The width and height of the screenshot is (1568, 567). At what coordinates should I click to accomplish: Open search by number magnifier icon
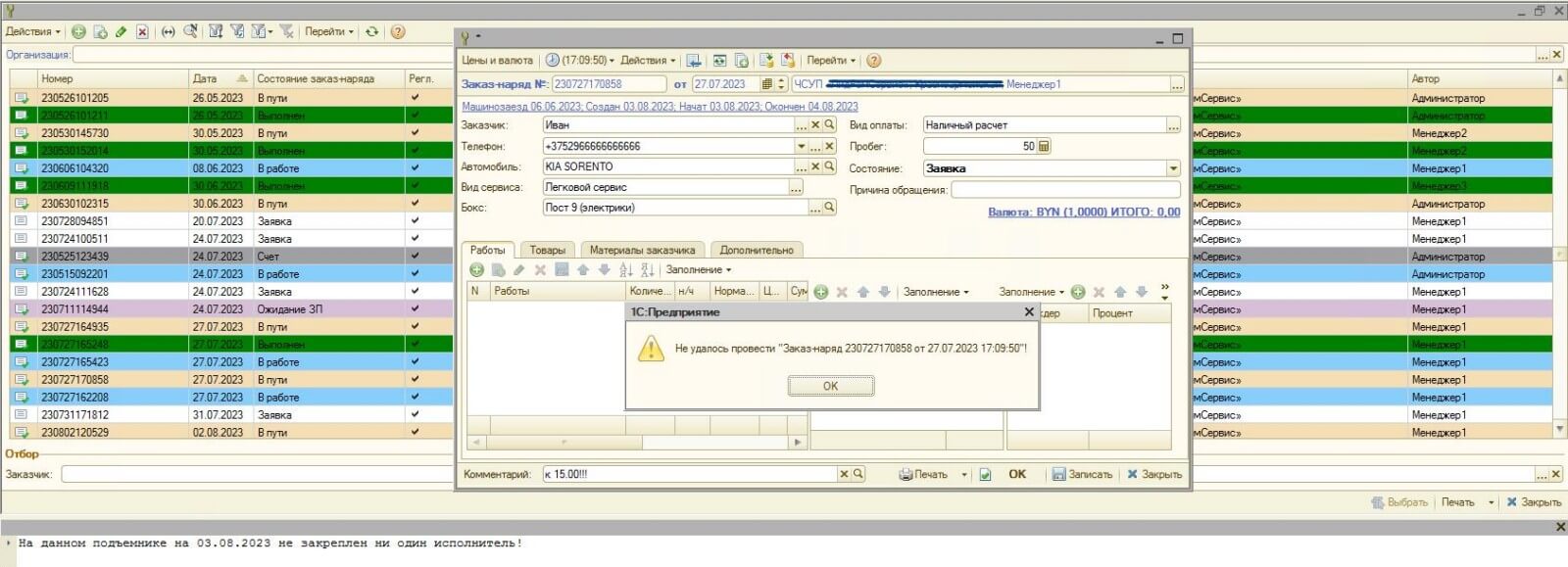pos(190,31)
